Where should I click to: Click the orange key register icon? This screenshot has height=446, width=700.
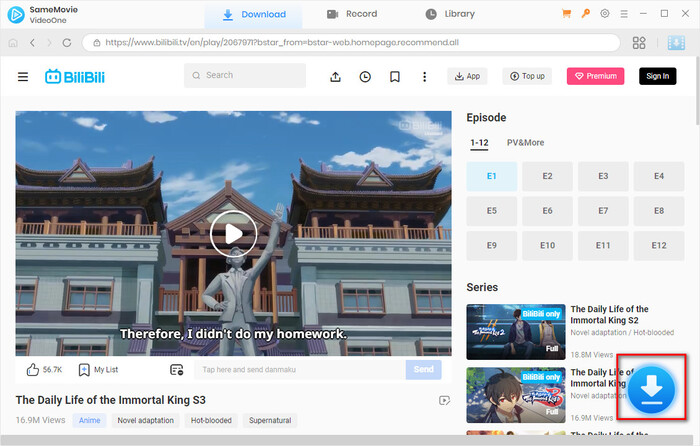pos(585,13)
